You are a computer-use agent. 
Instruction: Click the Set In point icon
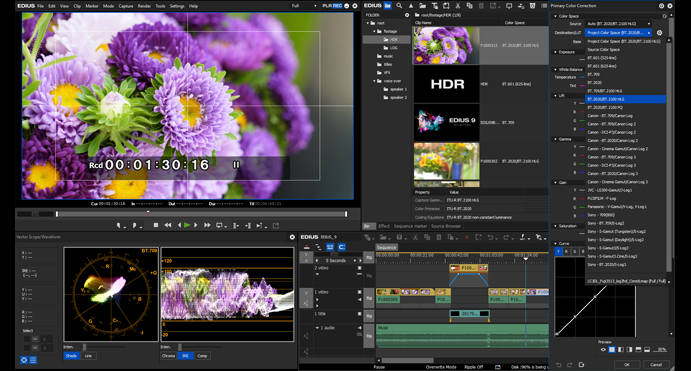pos(119,226)
